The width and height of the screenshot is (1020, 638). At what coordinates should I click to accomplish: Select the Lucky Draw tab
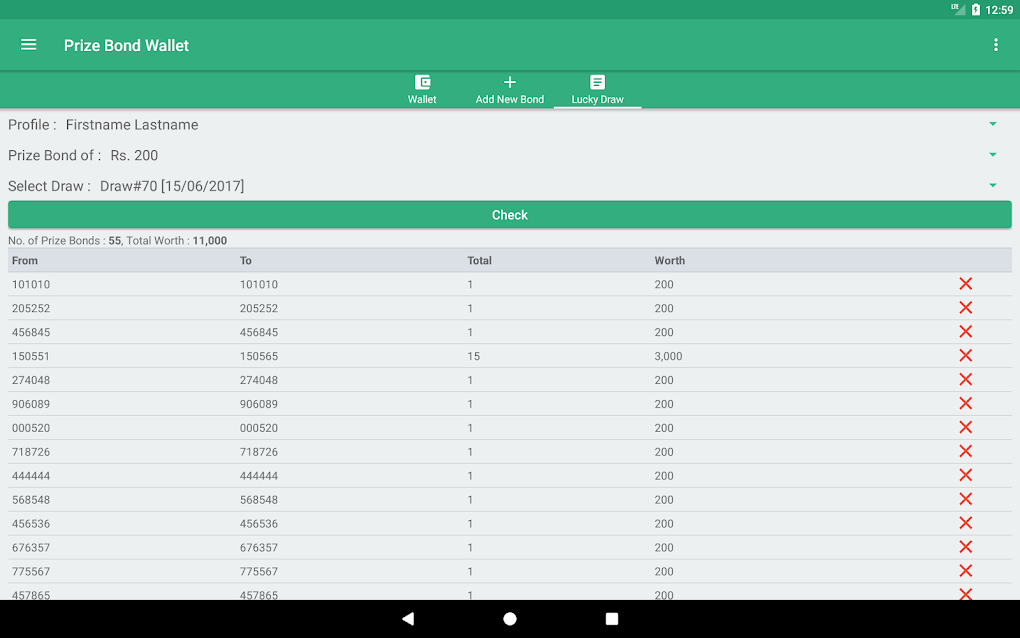597,90
